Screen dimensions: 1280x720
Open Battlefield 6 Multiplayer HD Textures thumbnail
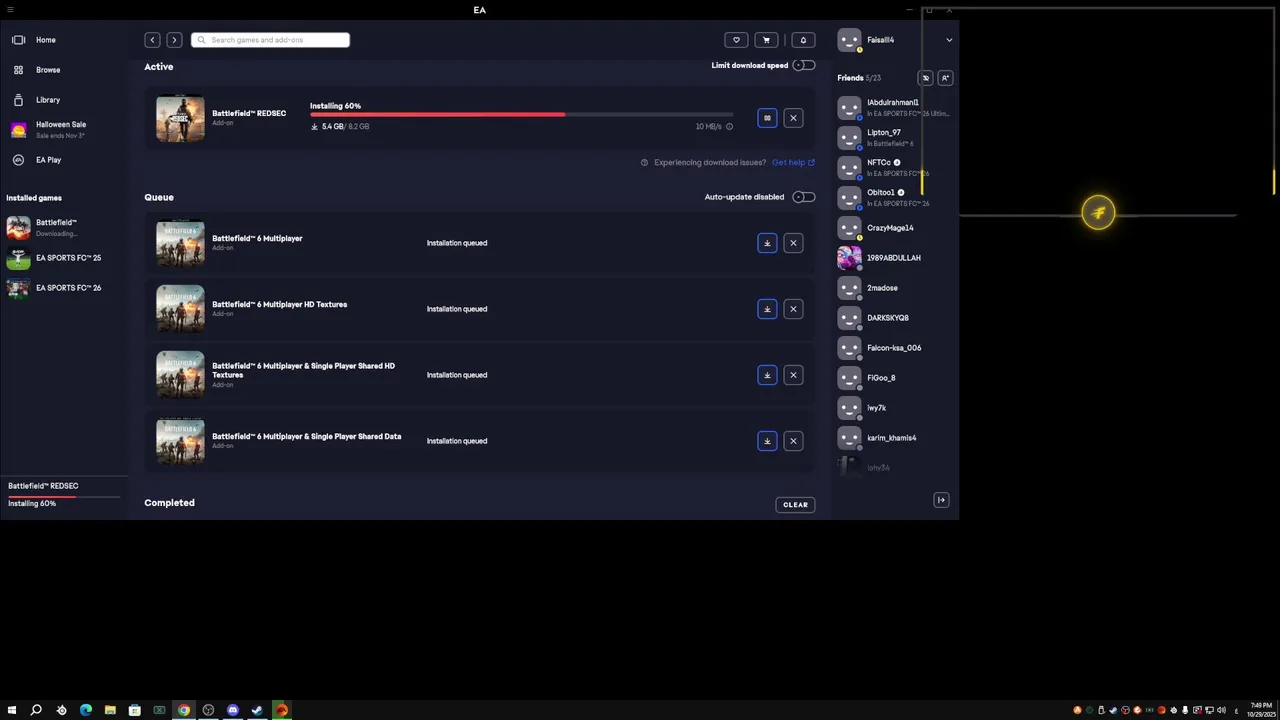(180, 309)
